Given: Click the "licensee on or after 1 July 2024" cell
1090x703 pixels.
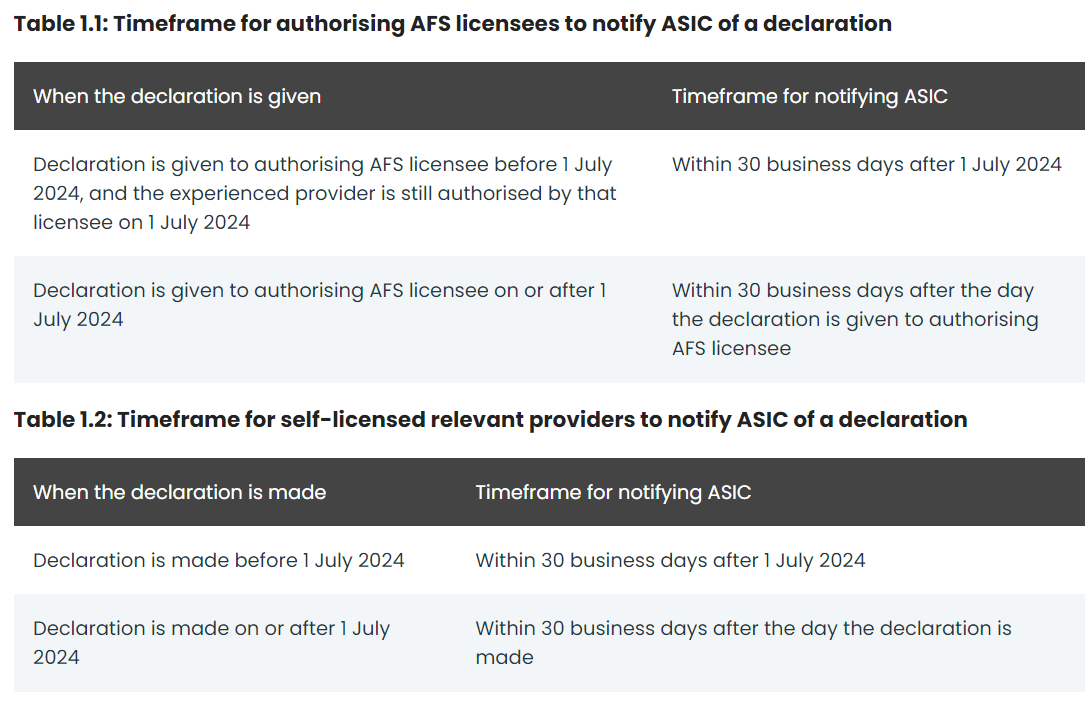Looking at the screenshot, I should click(x=319, y=305).
